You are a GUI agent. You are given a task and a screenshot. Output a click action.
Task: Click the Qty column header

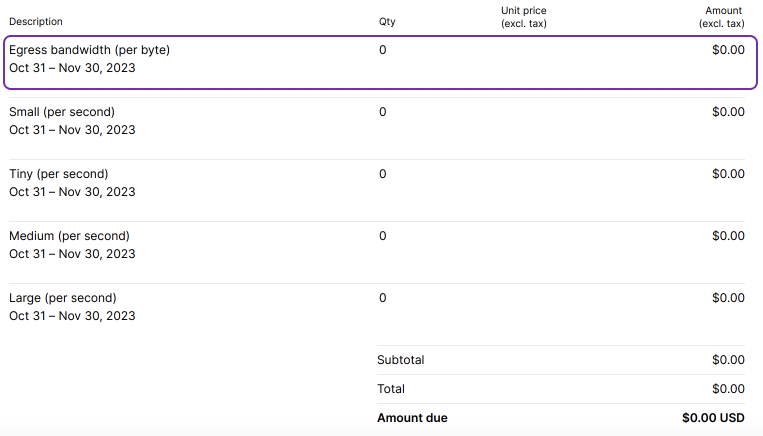click(387, 22)
